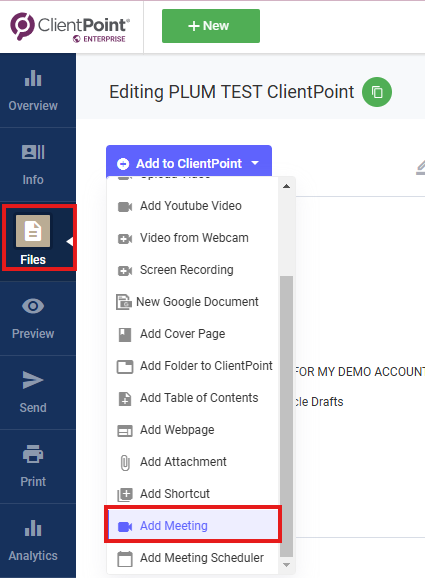
Task: Select the Files sidebar icon
Action: pos(33,231)
